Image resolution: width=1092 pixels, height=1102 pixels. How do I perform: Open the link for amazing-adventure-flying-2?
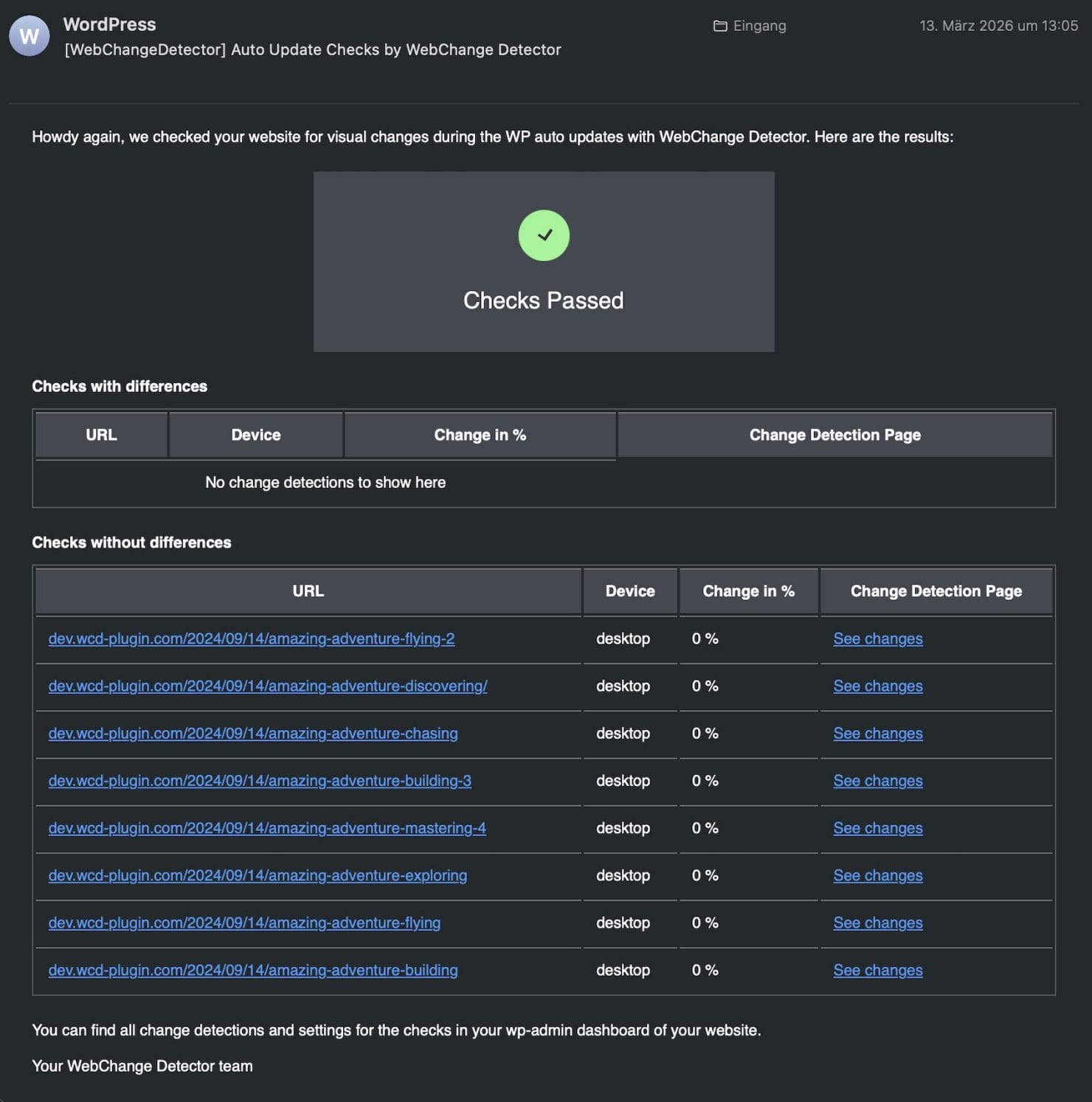point(252,639)
